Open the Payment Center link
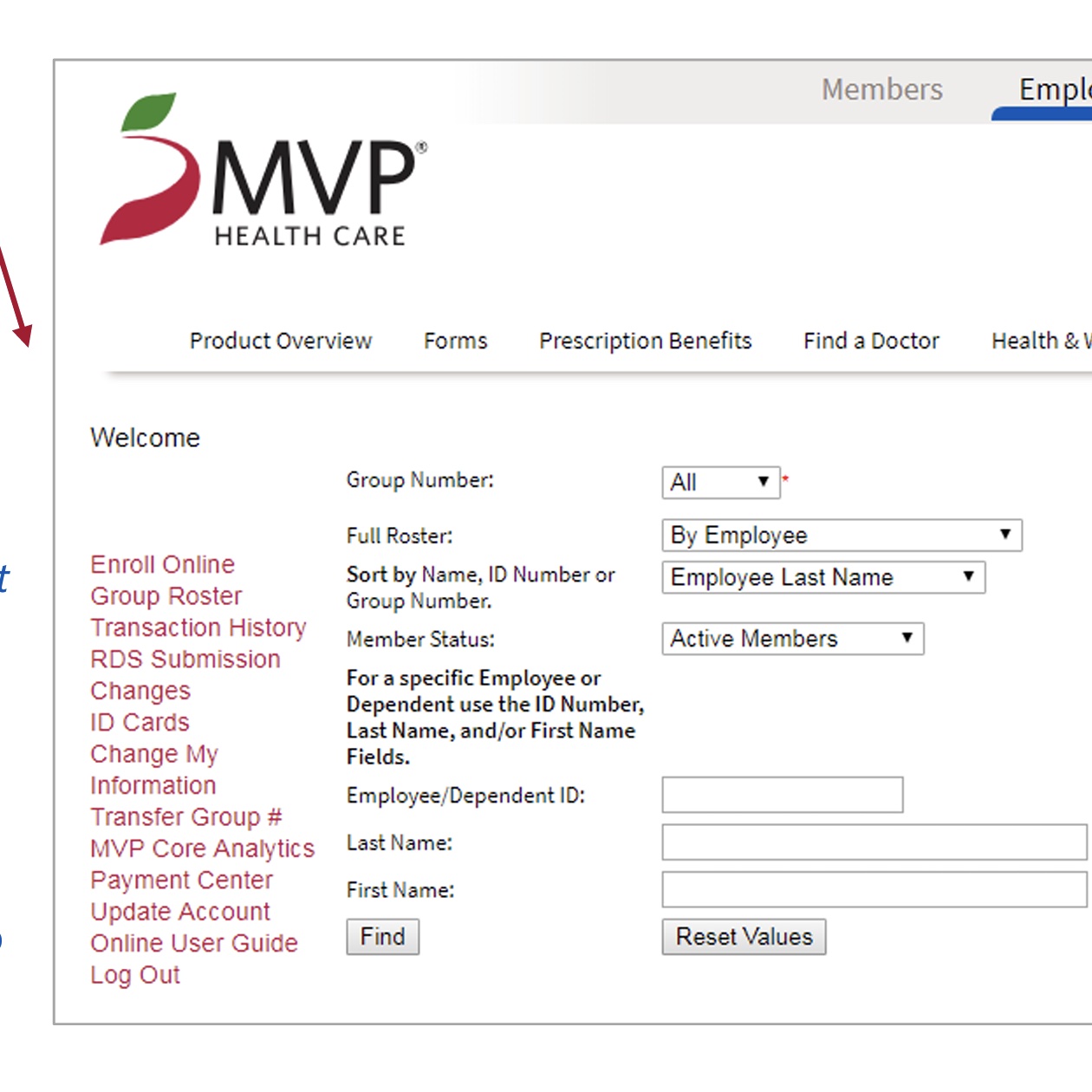 pos(181,880)
